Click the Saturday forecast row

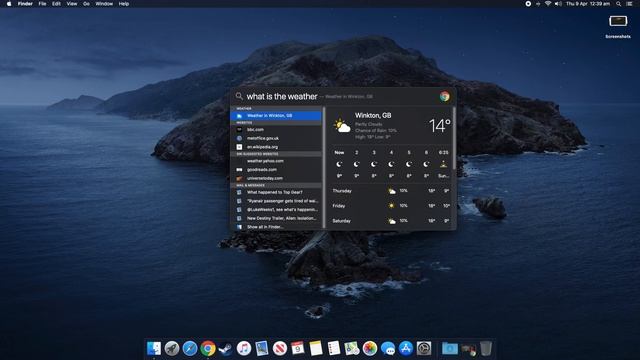pos(391,221)
